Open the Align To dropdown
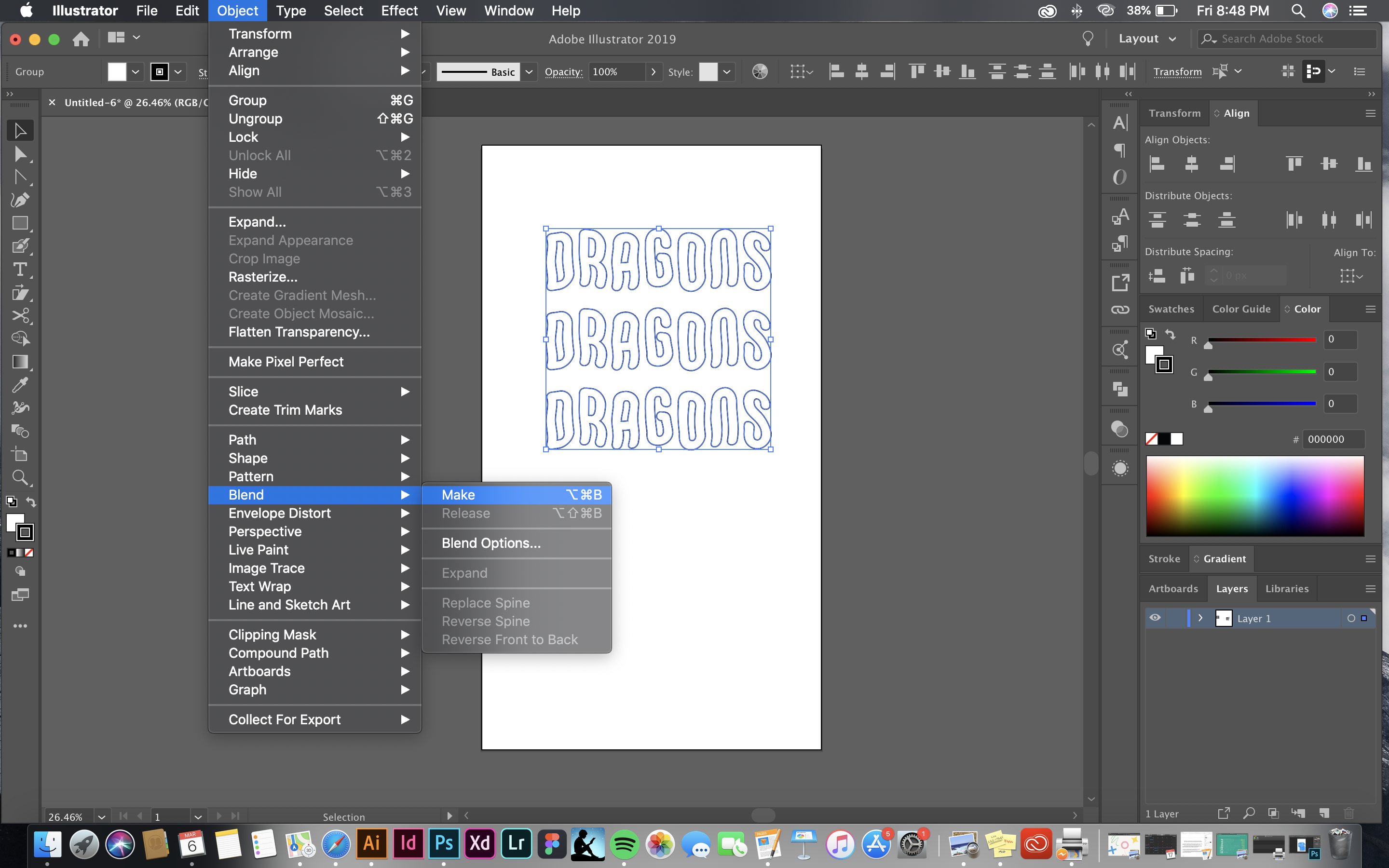 (1351, 276)
